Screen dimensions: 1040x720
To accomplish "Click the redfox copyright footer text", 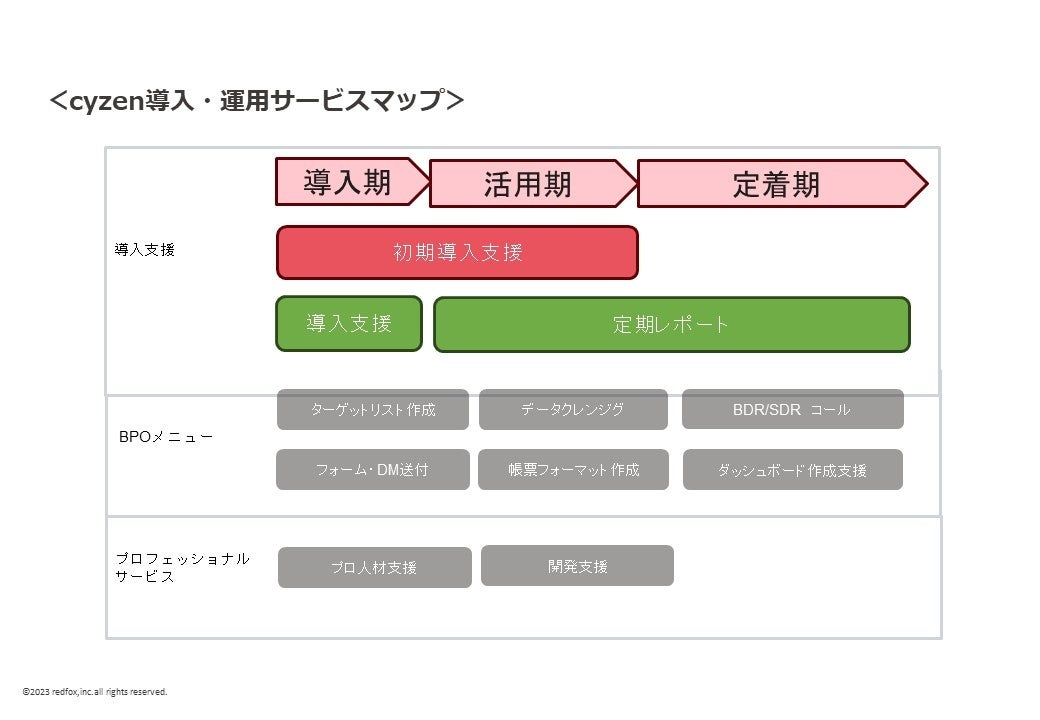I will [95, 691].
